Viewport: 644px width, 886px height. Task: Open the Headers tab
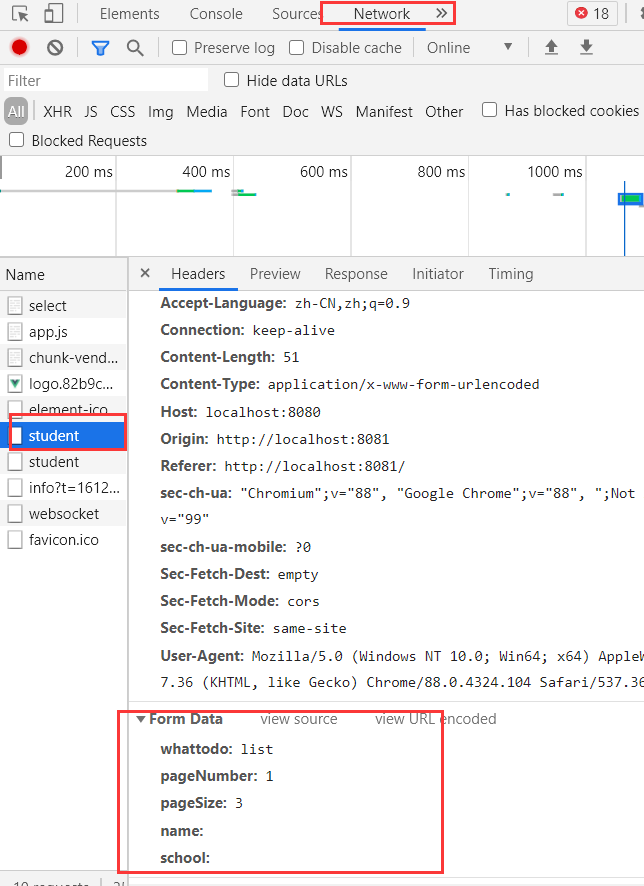[198, 274]
